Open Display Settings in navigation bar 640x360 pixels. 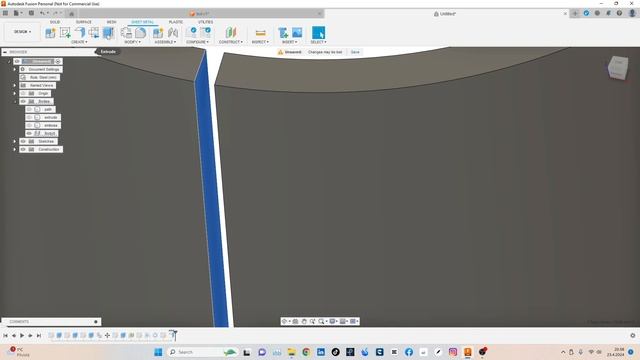click(x=333, y=322)
